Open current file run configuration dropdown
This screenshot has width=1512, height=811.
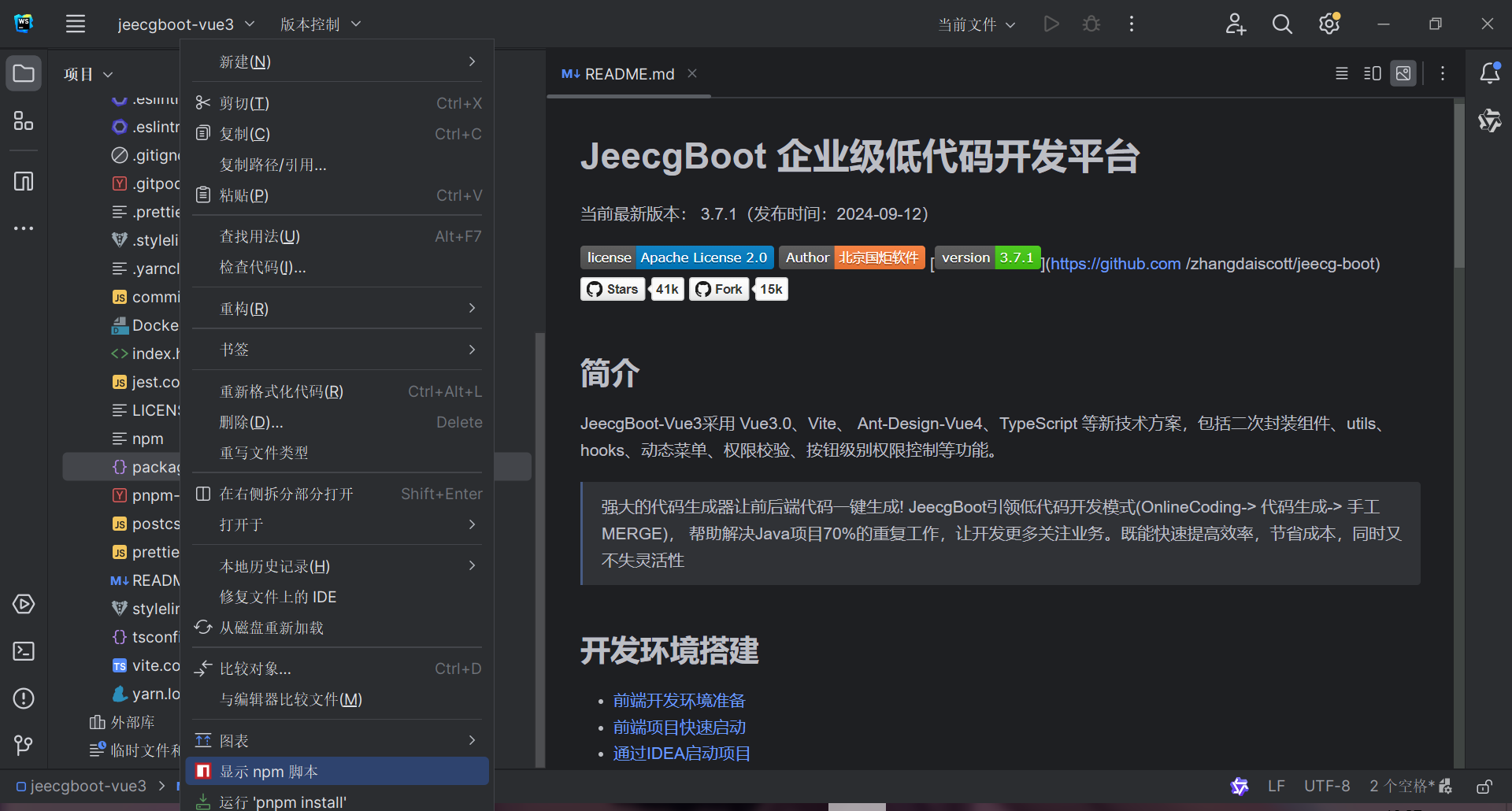(x=976, y=24)
